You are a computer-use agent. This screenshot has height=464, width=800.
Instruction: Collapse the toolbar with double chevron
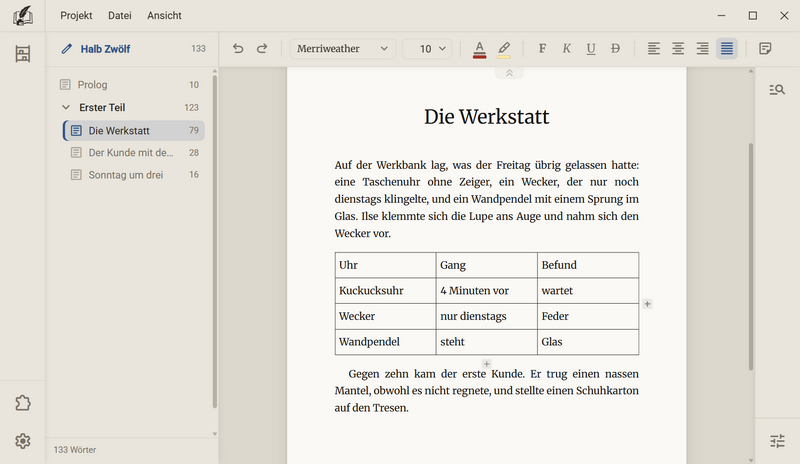pyautogui.click(x=509, y=73)
